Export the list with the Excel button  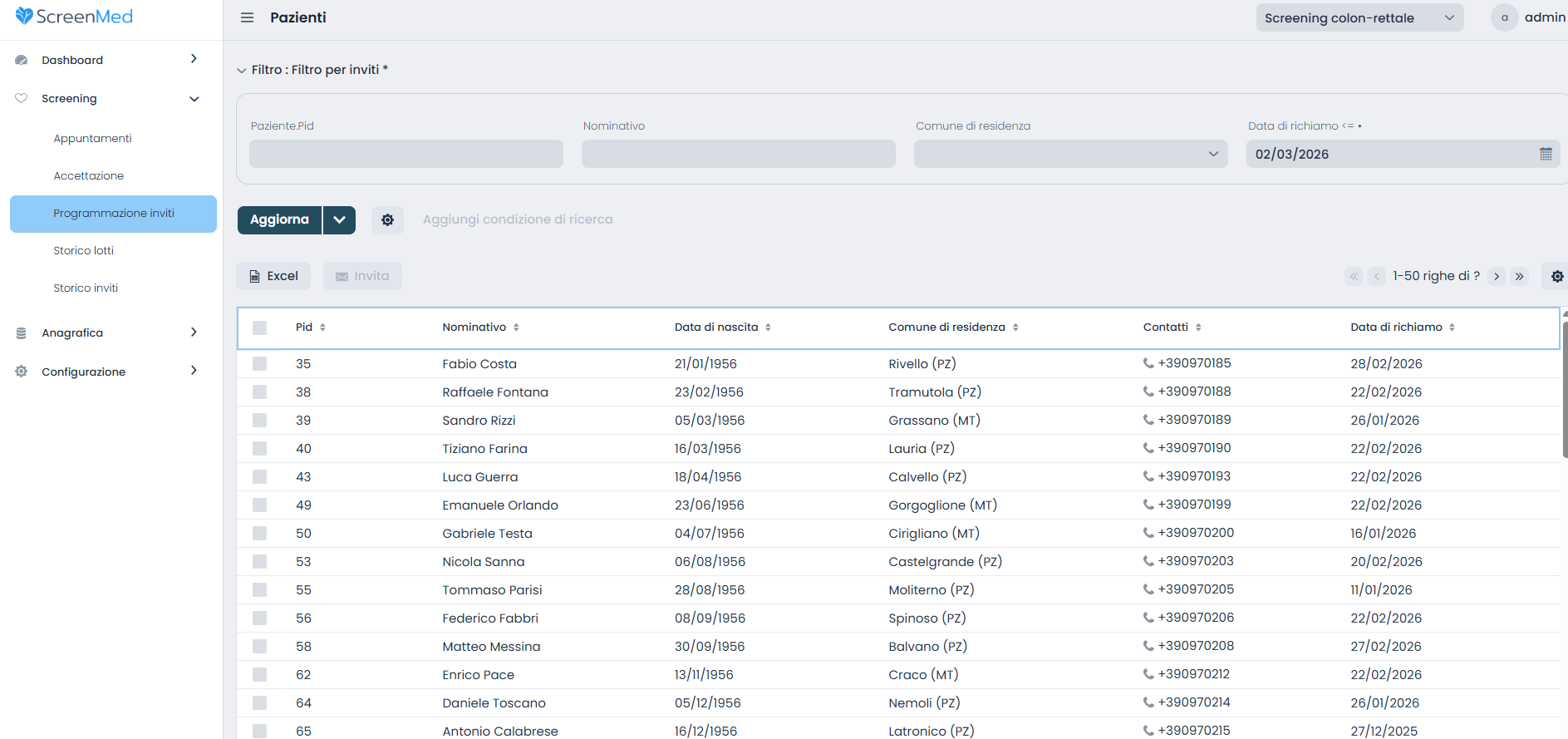(x=273, y=276)
